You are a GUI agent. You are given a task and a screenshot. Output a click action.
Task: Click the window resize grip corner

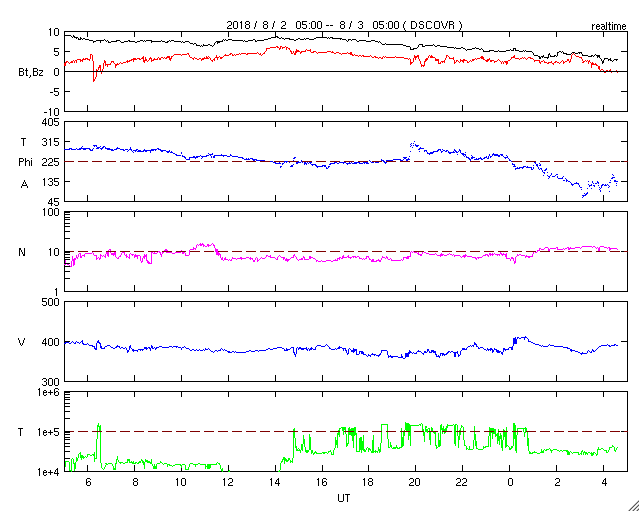(633, 505)
